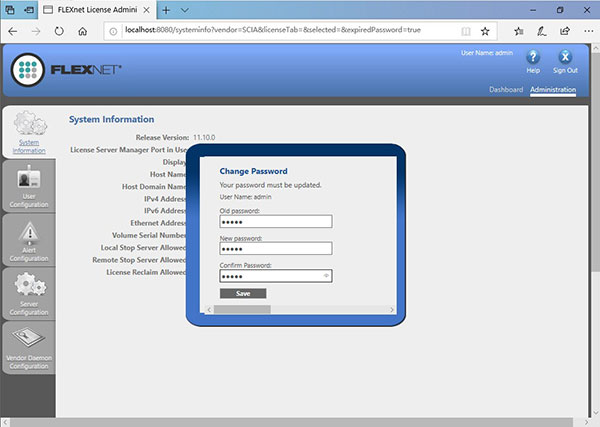Go to the browser home page
The width and height of the screenshot is (600, 427).
point(82,31)
